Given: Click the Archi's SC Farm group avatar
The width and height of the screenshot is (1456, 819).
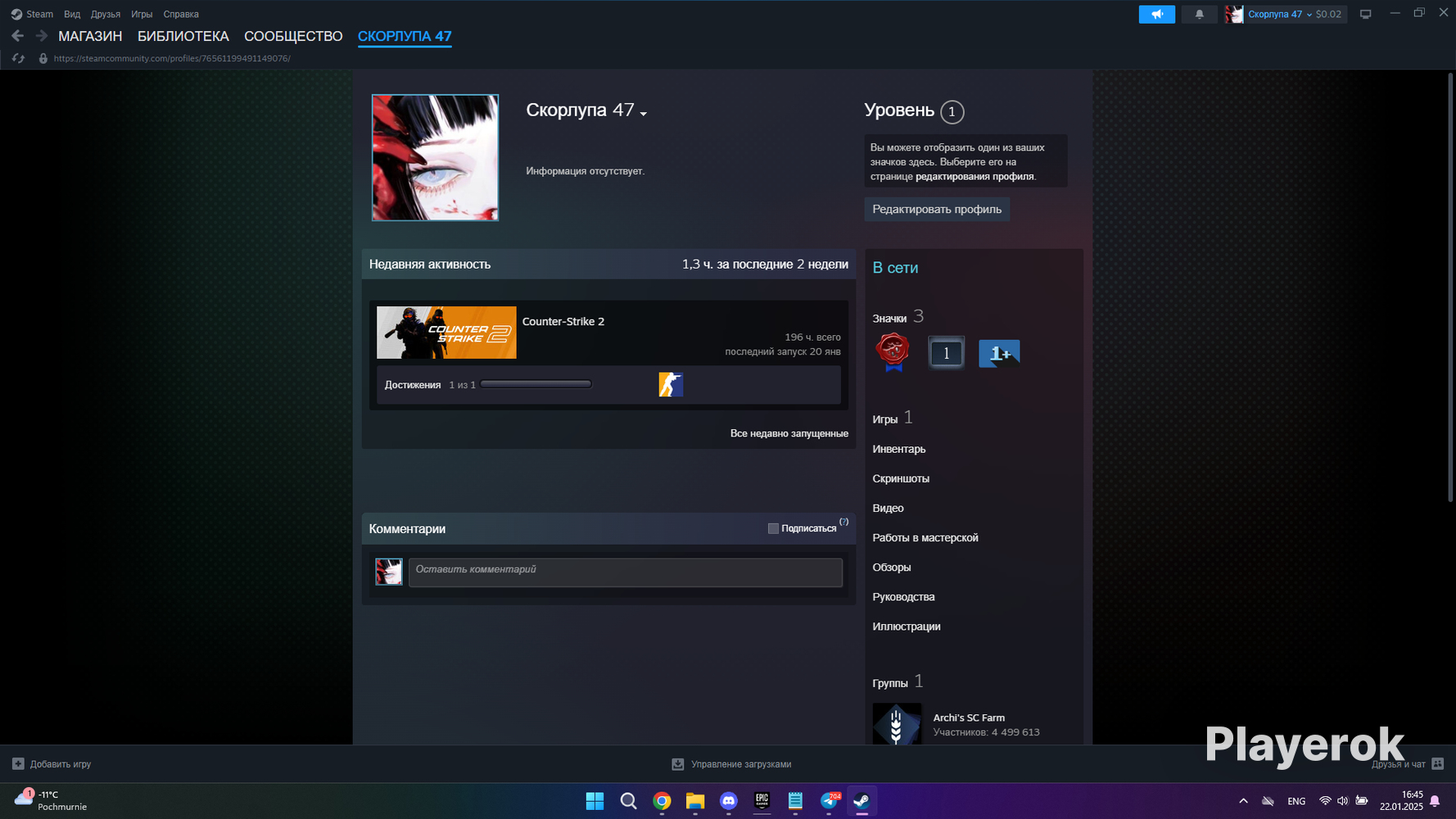Looking at the screenshot, I should pos(897,724).
